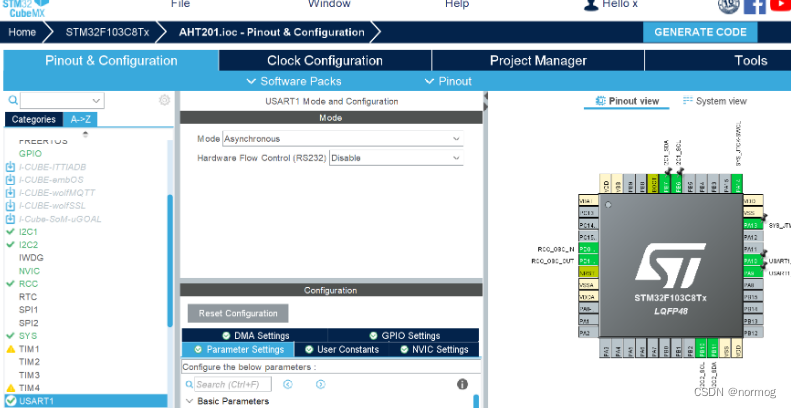Select USART1 in the peripheral list
The width and height of the screenshot is (791, 408).
[86, 401]
